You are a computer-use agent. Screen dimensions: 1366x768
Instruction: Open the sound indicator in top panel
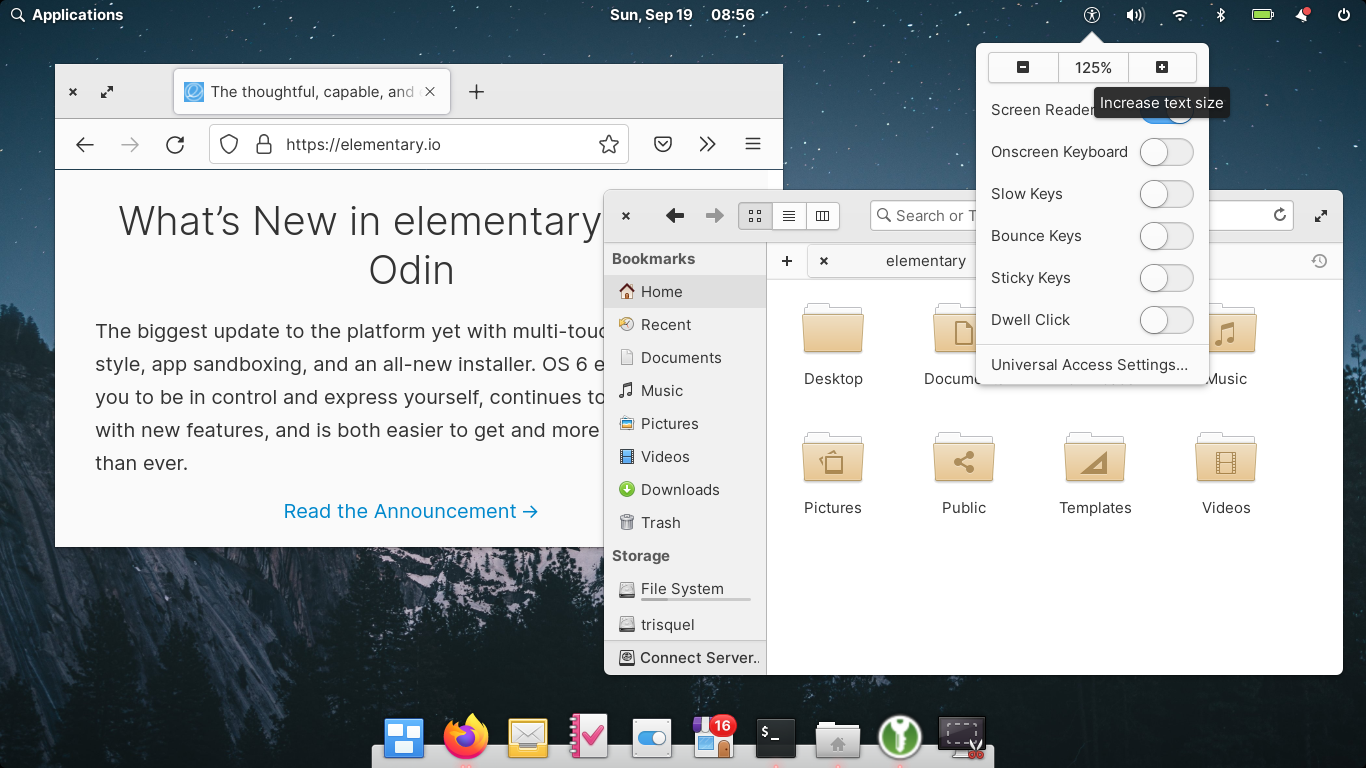pos(1135,15)
